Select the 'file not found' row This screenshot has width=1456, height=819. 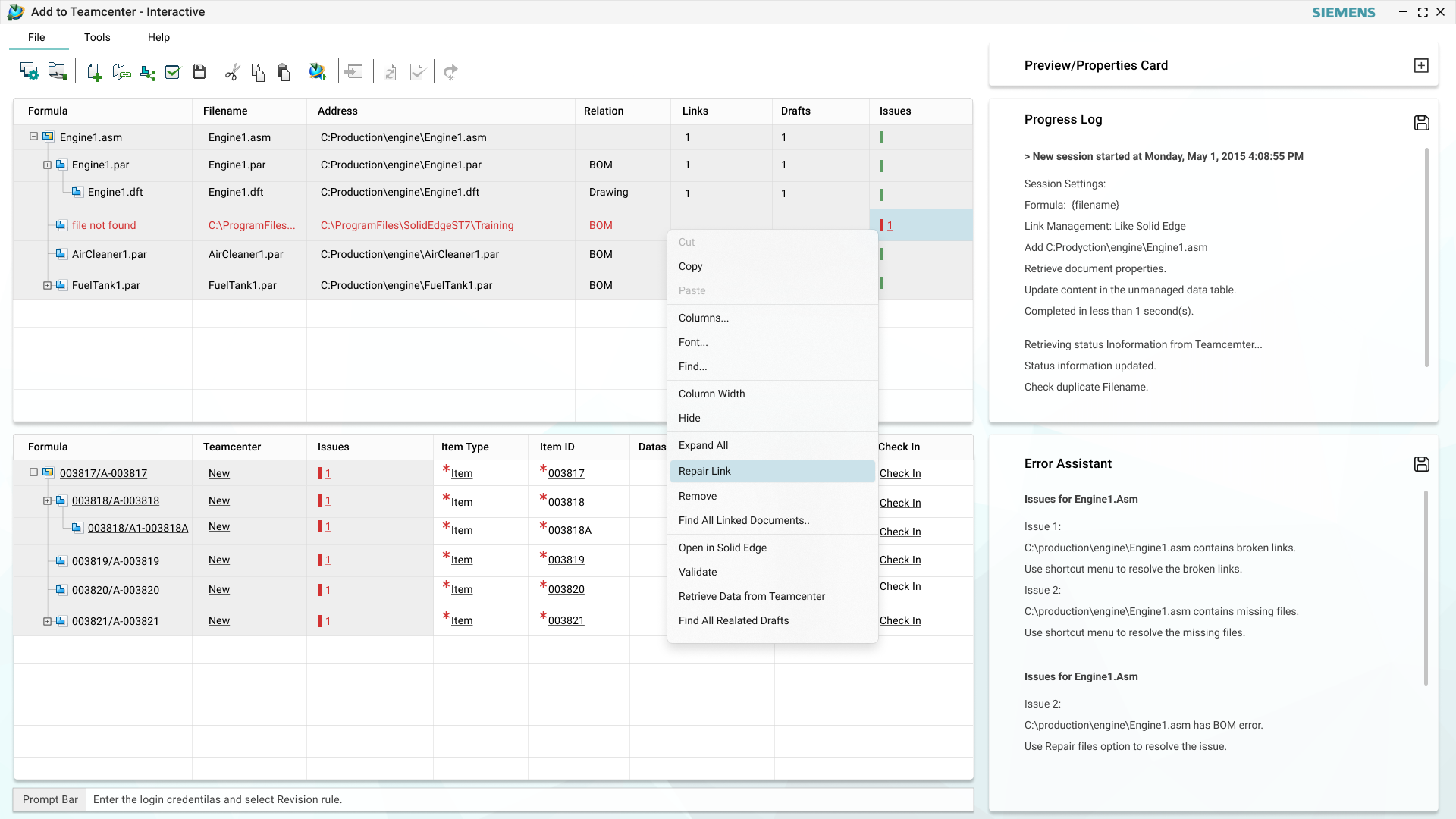tap(493, 225)
